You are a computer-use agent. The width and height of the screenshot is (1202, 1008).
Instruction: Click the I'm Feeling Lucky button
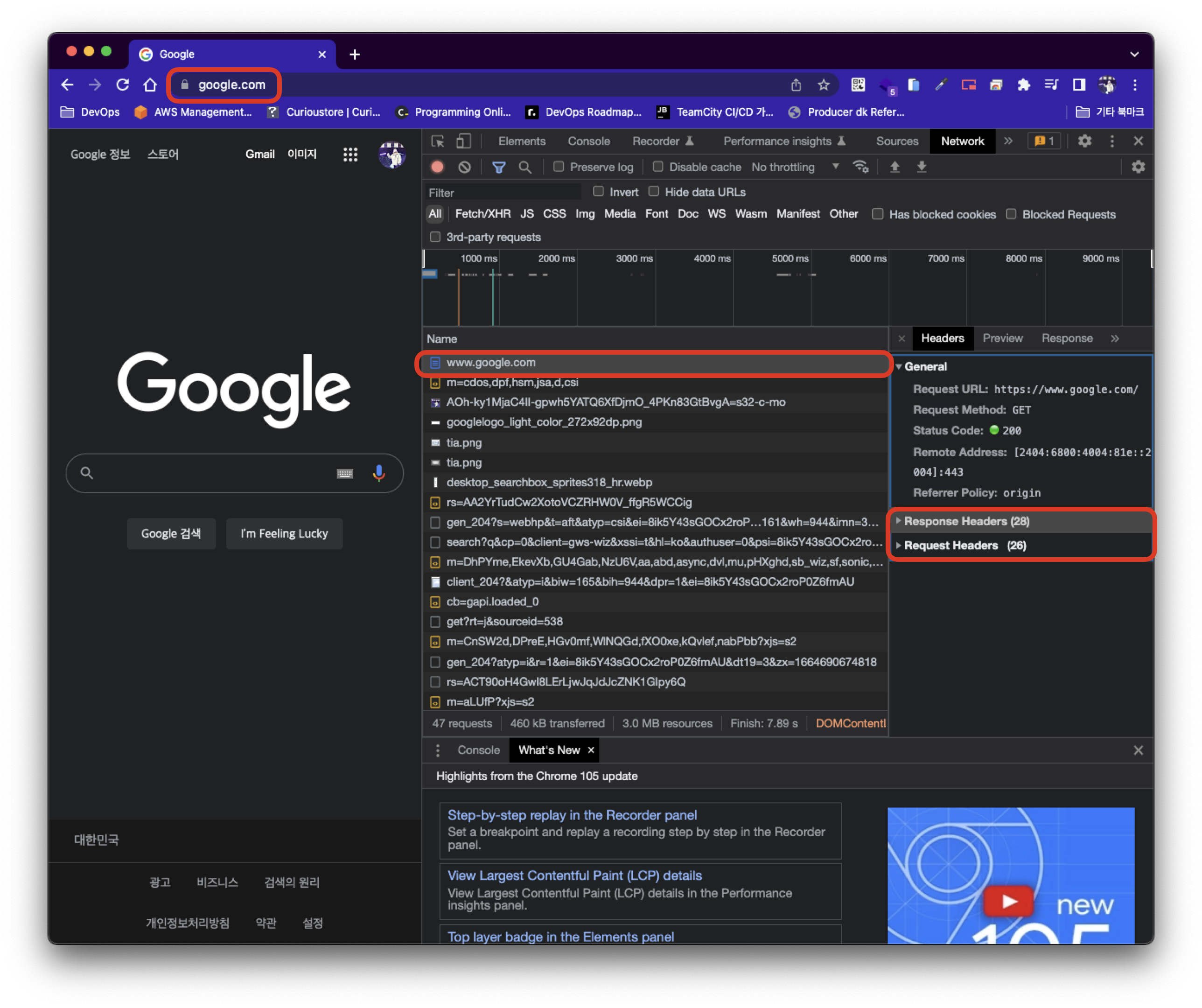point(284,533)
